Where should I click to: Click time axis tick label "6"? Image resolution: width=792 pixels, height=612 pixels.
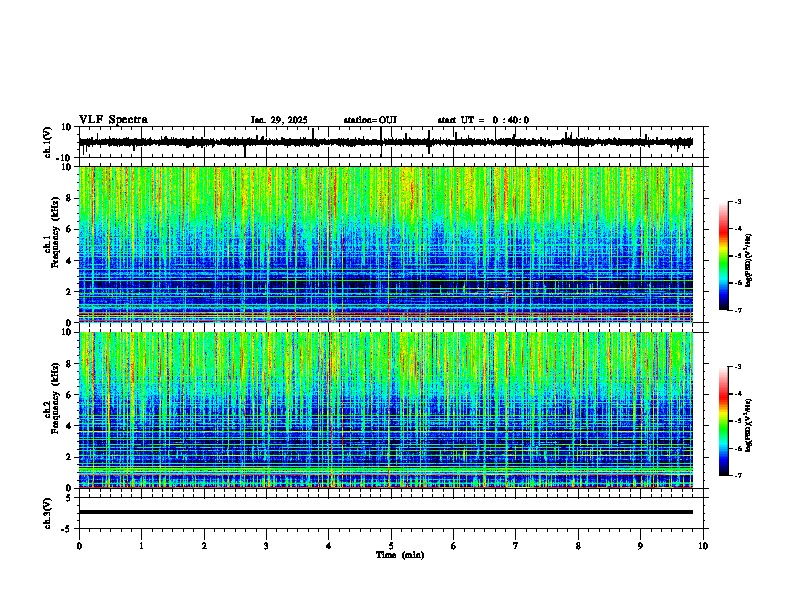pos(454,546)
